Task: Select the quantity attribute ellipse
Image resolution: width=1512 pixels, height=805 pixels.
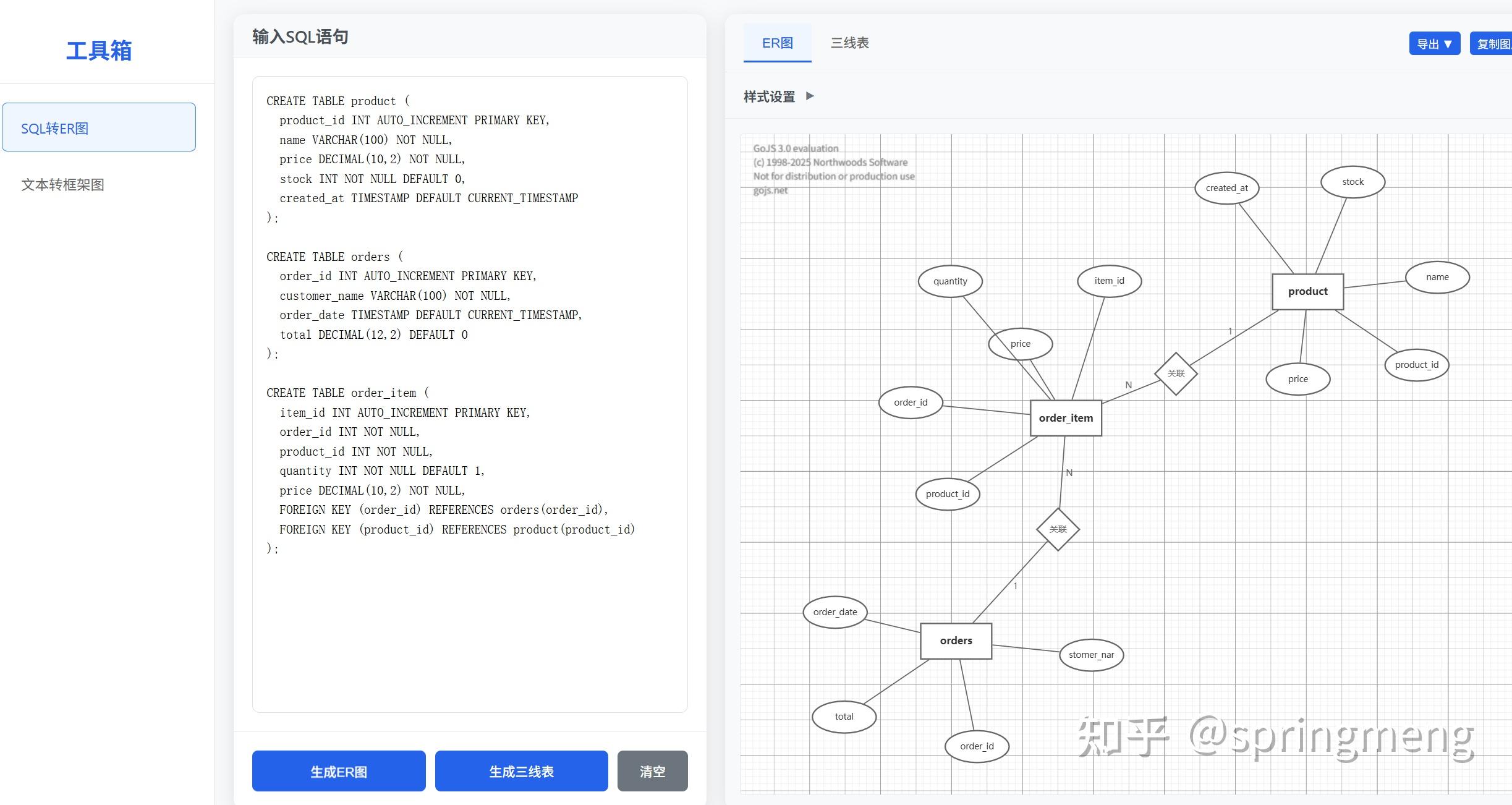Action: pyautogui.click(x=950, y=281)
